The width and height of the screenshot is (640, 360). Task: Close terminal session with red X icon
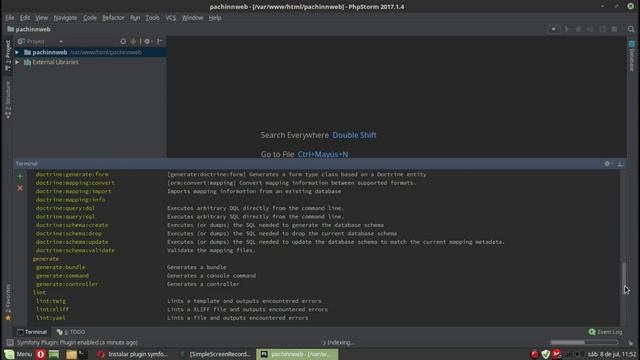click(20, 188)
